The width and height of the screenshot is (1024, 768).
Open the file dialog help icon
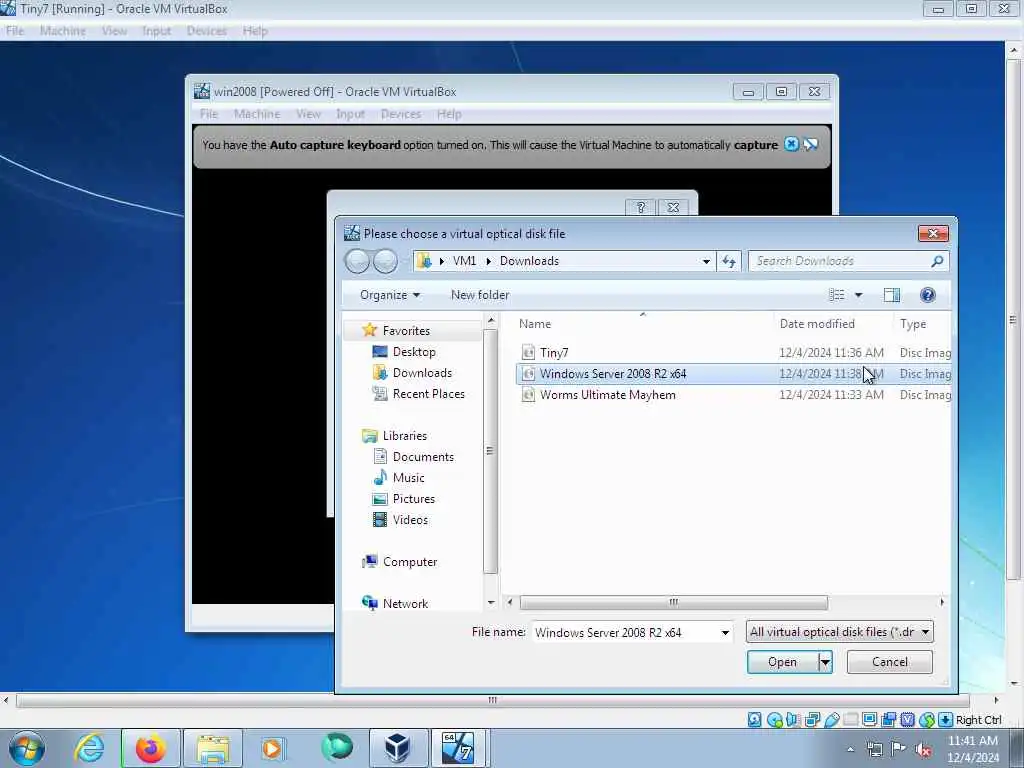coord(927,295)
